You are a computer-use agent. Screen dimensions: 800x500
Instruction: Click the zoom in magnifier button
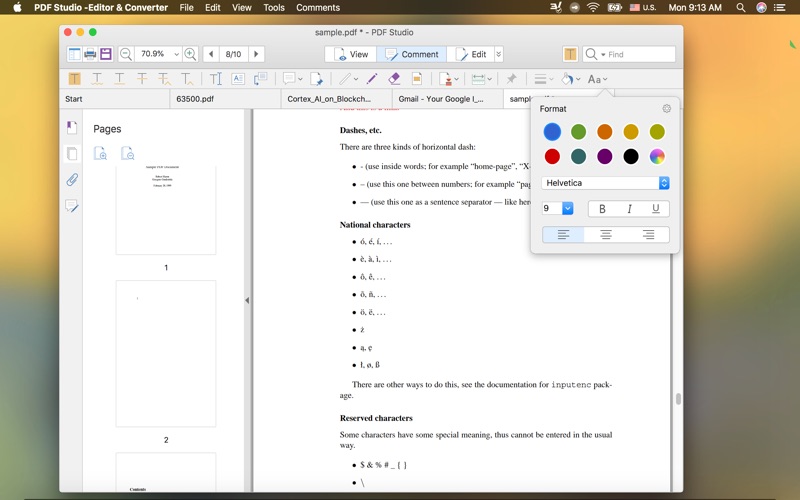[190, 54]
